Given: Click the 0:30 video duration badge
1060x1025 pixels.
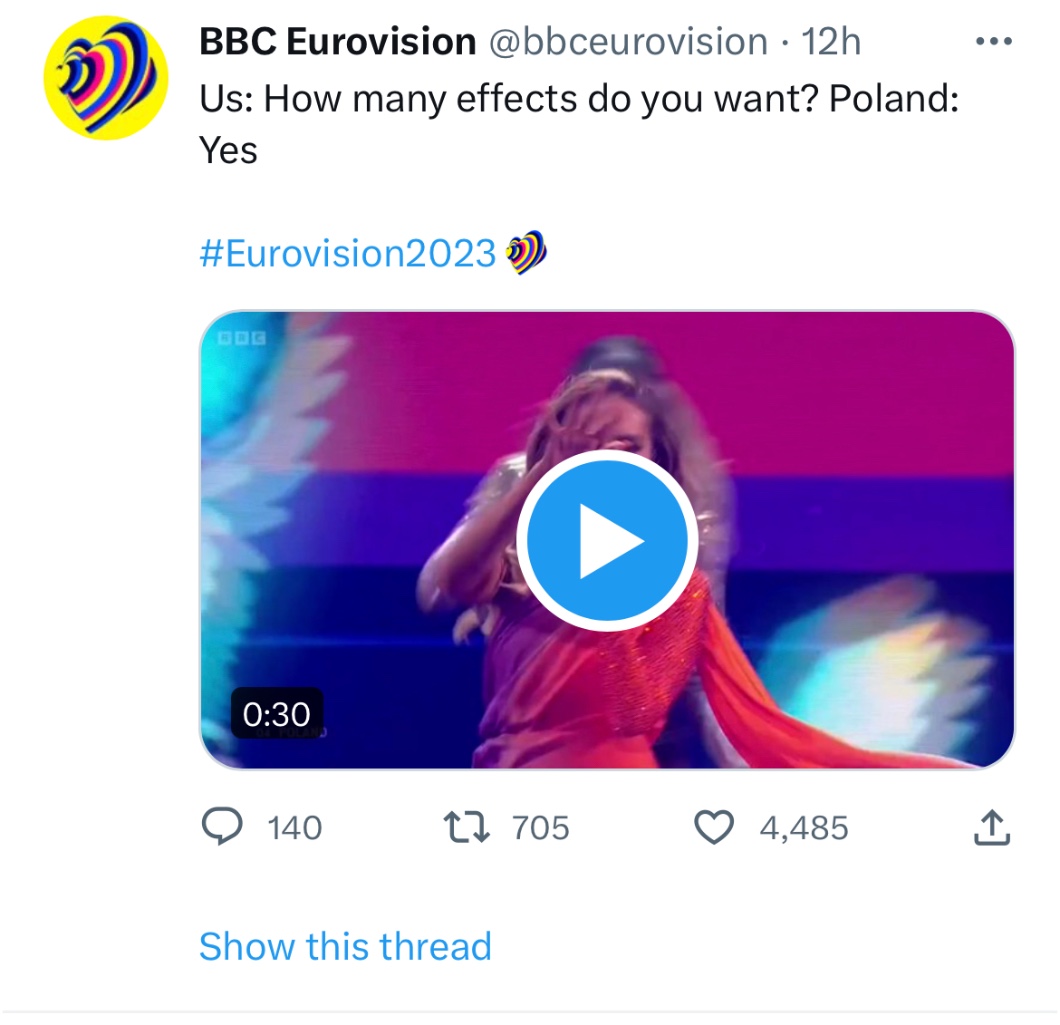Looking at the screenshot, I should (x=277, y=714).
